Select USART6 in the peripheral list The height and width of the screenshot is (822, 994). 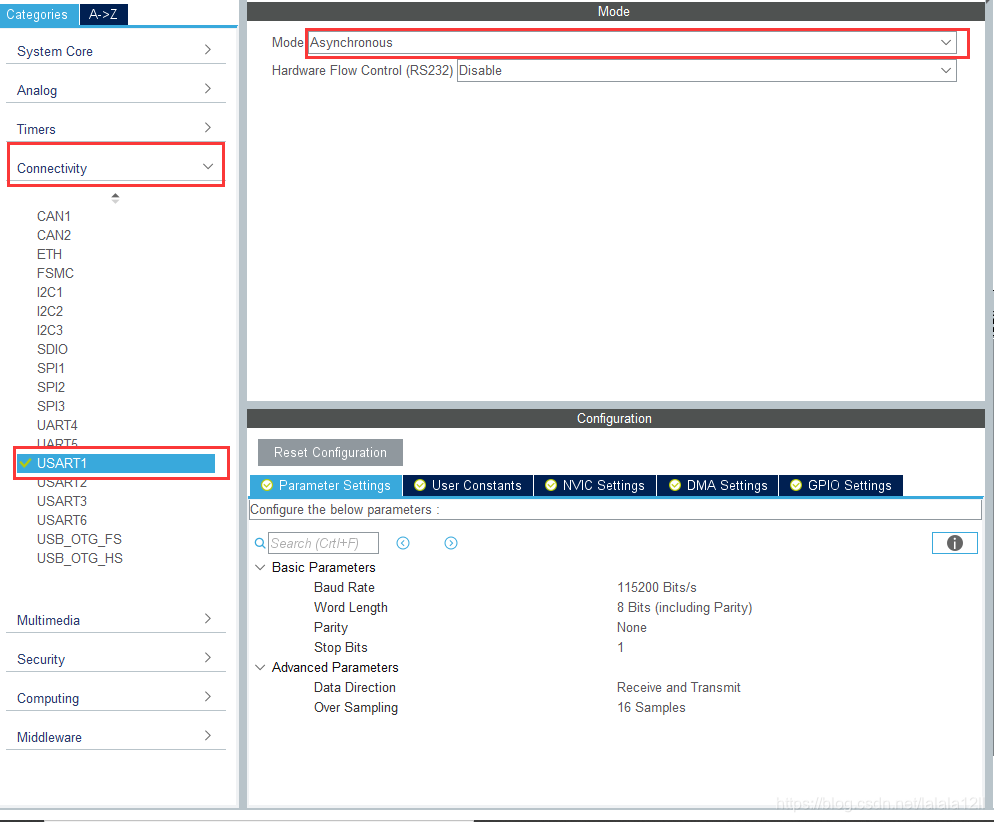(x=61, y=520)
